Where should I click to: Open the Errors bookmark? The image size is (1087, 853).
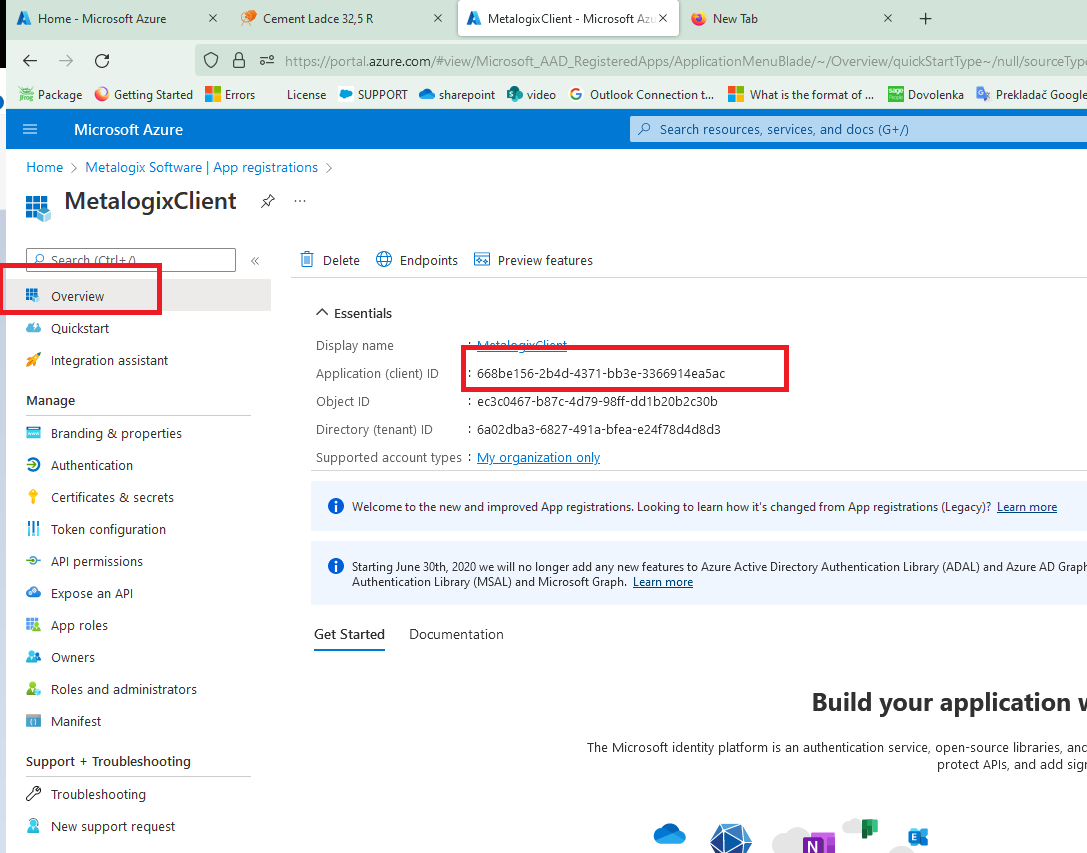tap(230, 94)
